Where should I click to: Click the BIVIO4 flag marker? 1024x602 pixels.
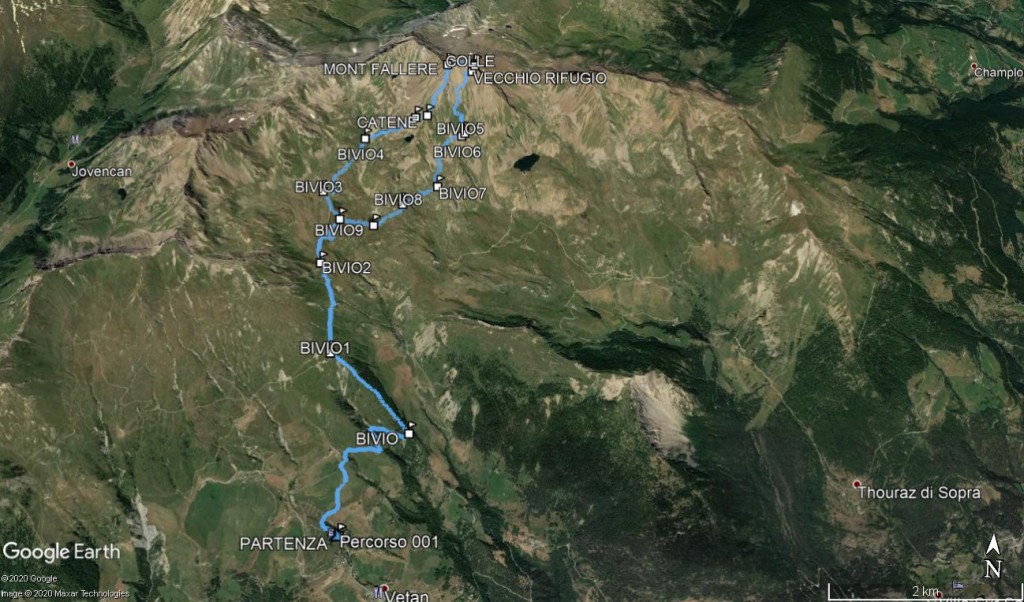(x=366, y=136)
